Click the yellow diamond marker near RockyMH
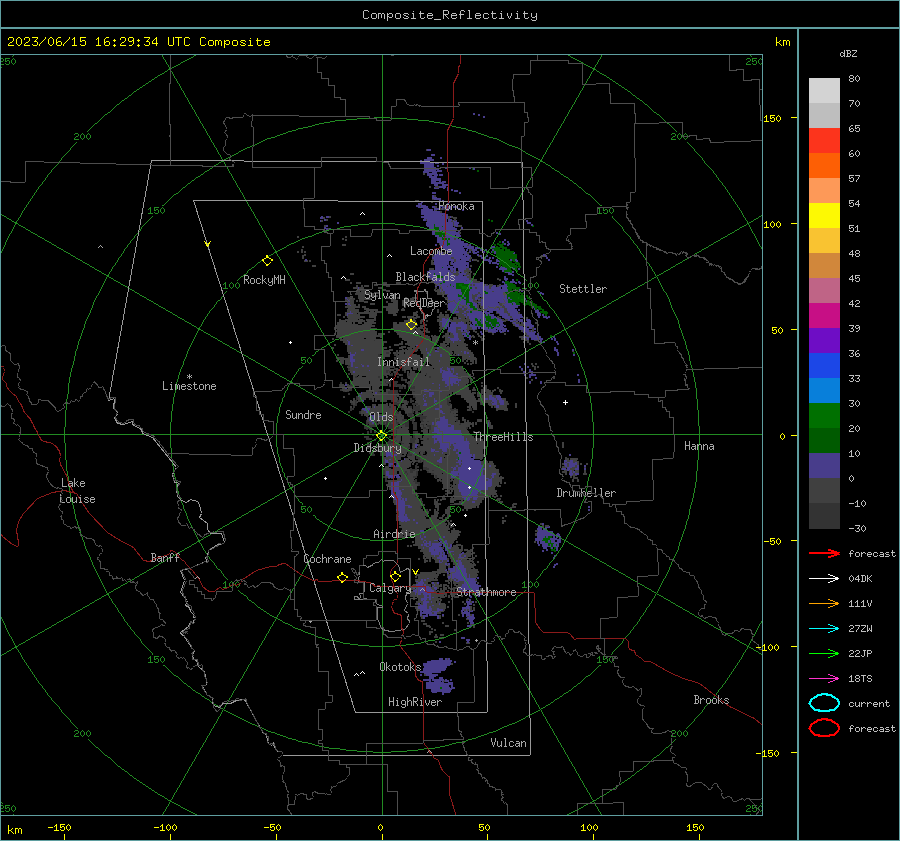The width and height of the screenshot is (900, 841). [267, 261]
